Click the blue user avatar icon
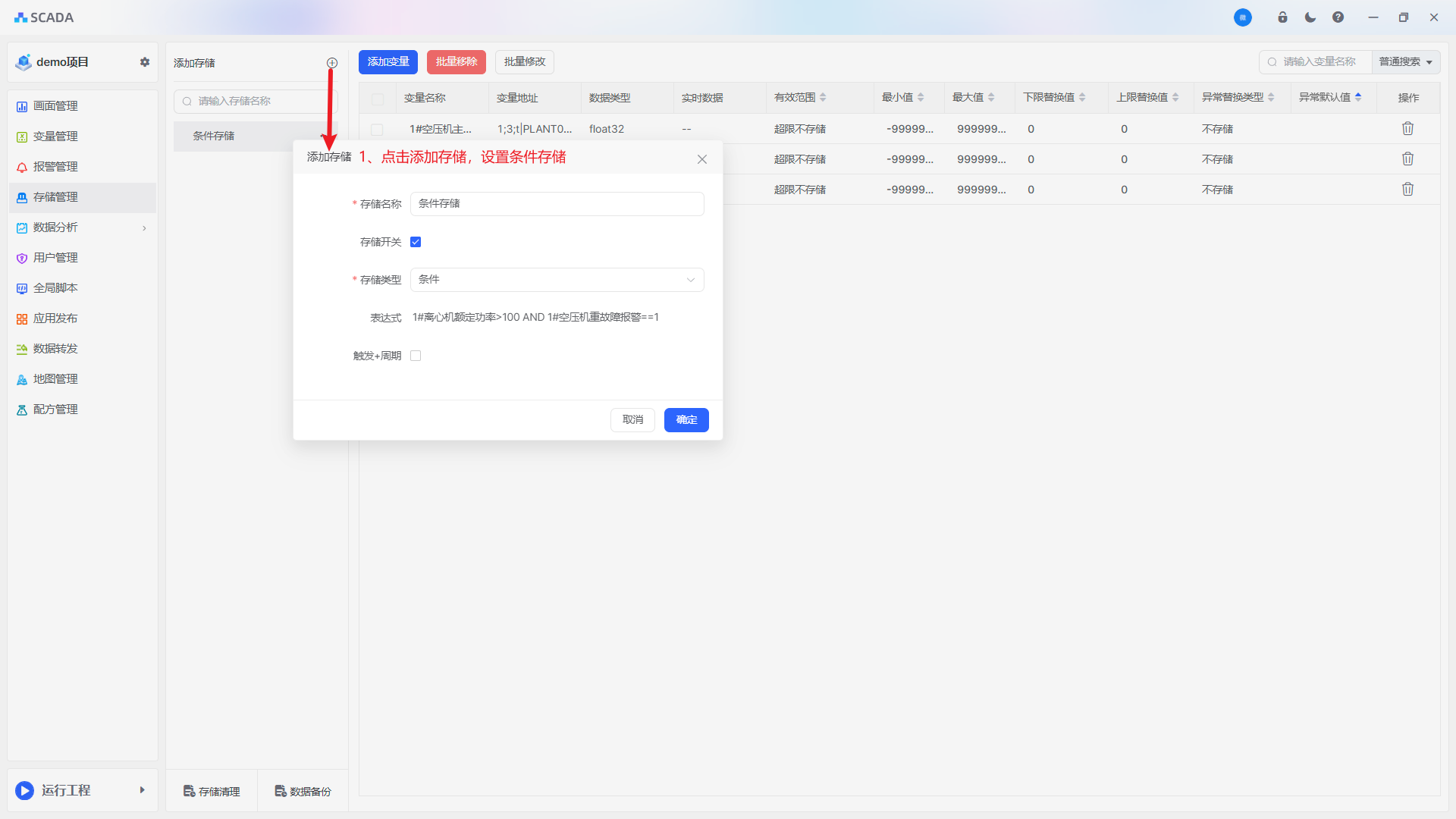The height and width of the screenshot is (819, 1456). (1242, 17)
